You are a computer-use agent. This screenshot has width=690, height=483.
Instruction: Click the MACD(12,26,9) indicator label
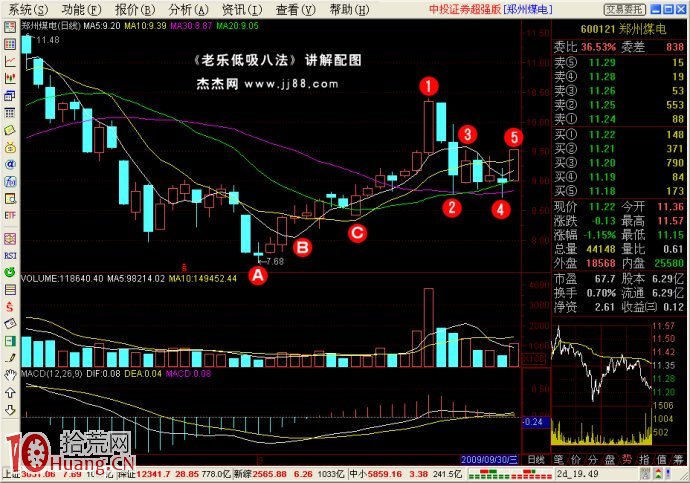(x=51, y=374)
